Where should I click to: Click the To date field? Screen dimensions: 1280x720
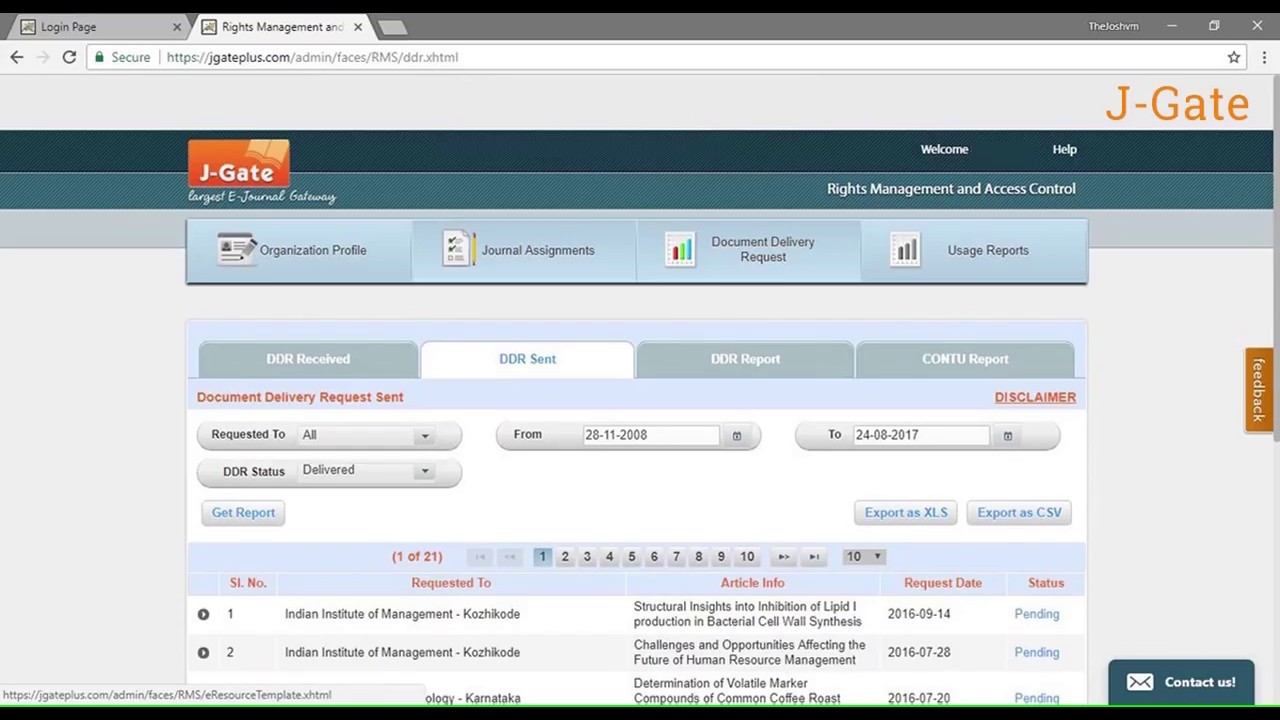[x=920, y=435]
